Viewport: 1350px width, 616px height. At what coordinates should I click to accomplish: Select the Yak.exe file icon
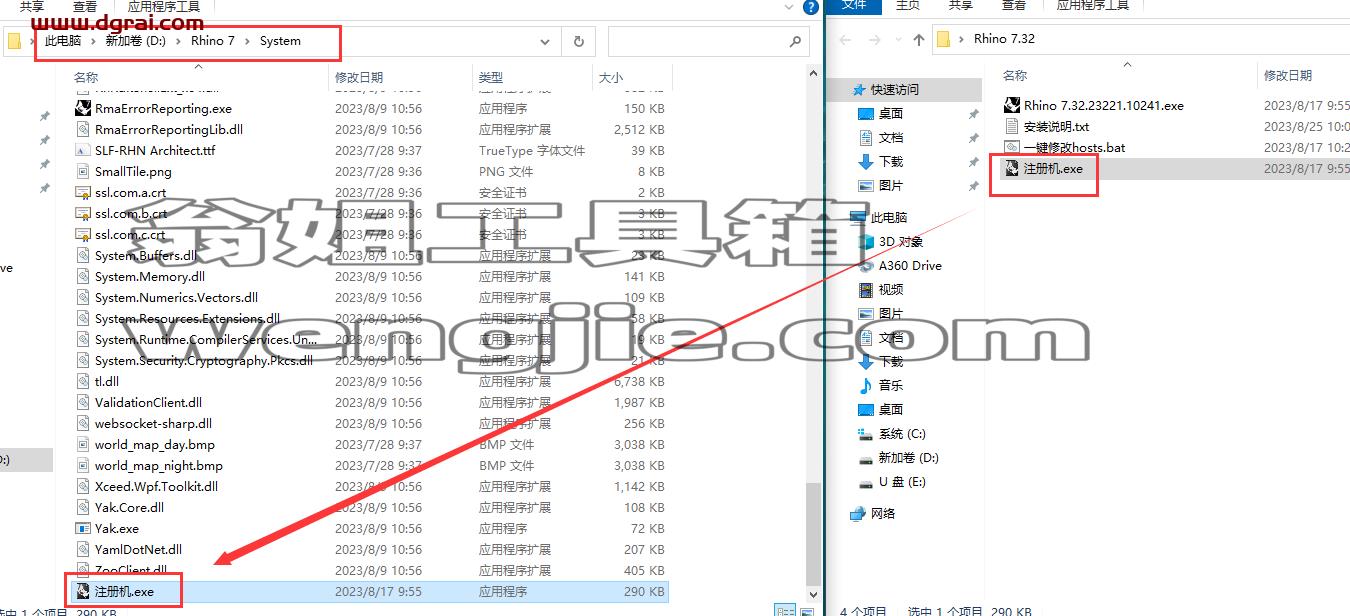pyautogui.click(x=84, y=529)
